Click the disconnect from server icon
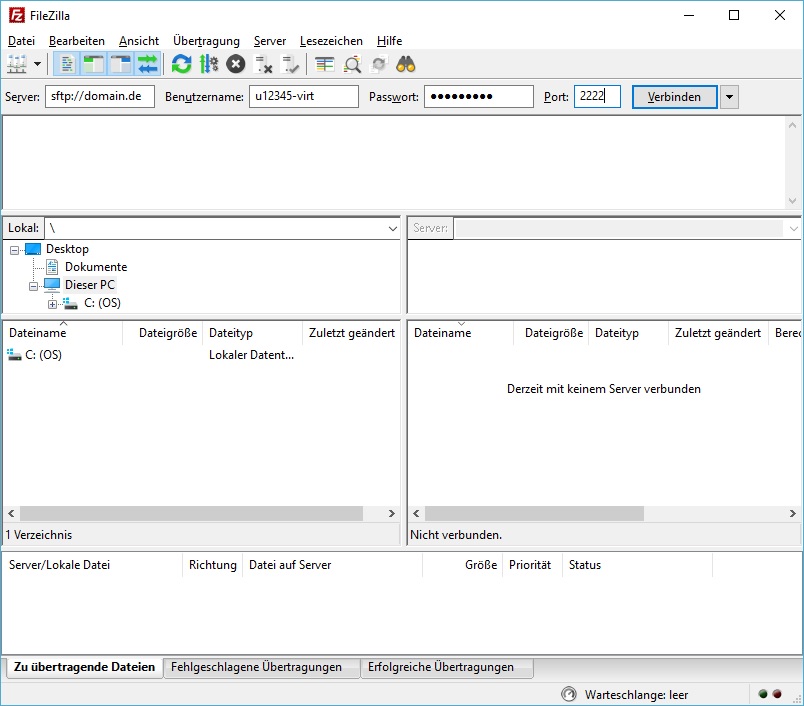This screenshot has height=706, width=804. 264,65
